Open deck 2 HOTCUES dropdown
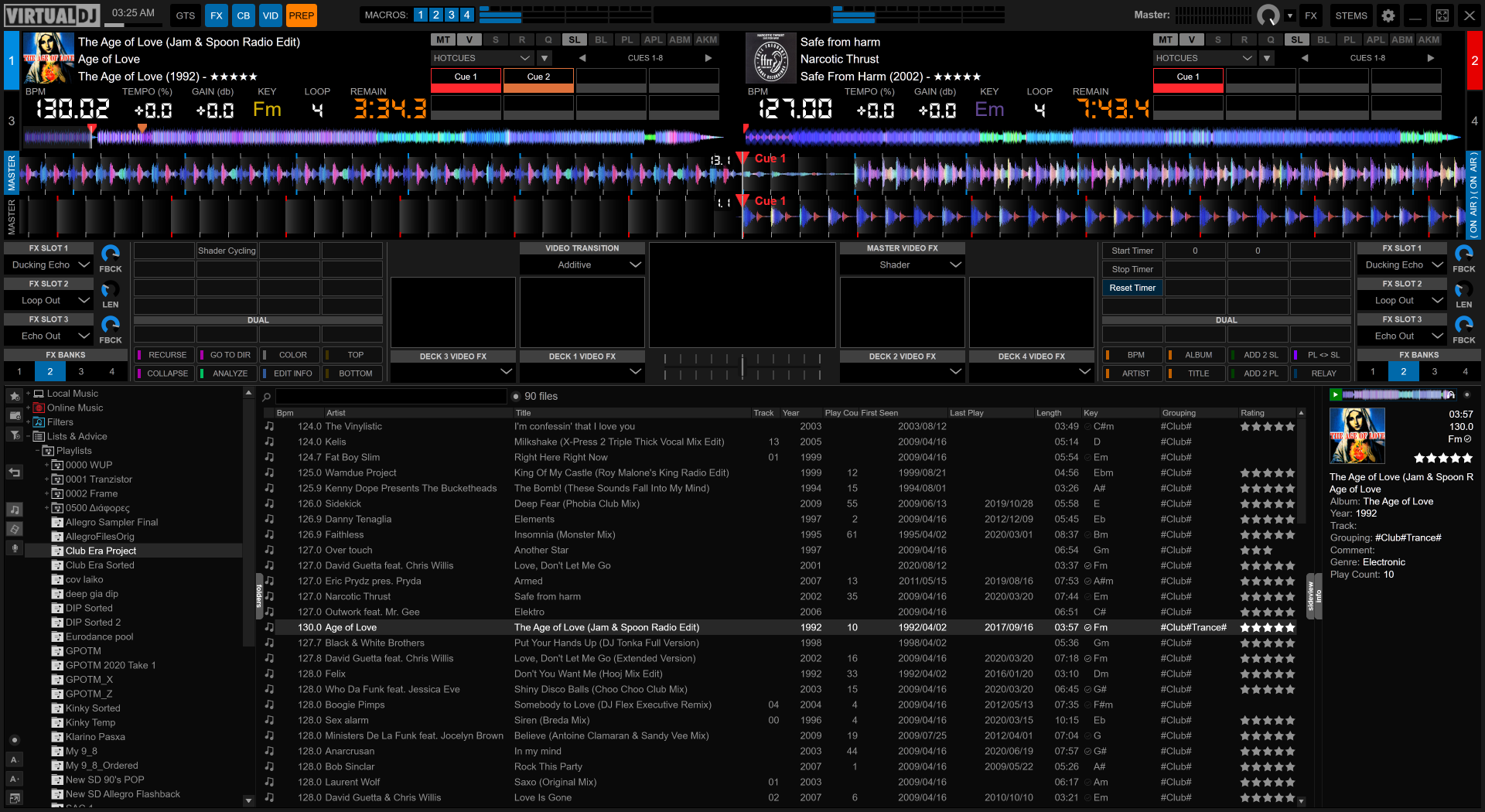Image resolution: width=1485 pixels, height=812 pixels. [x=1204, y=58]
